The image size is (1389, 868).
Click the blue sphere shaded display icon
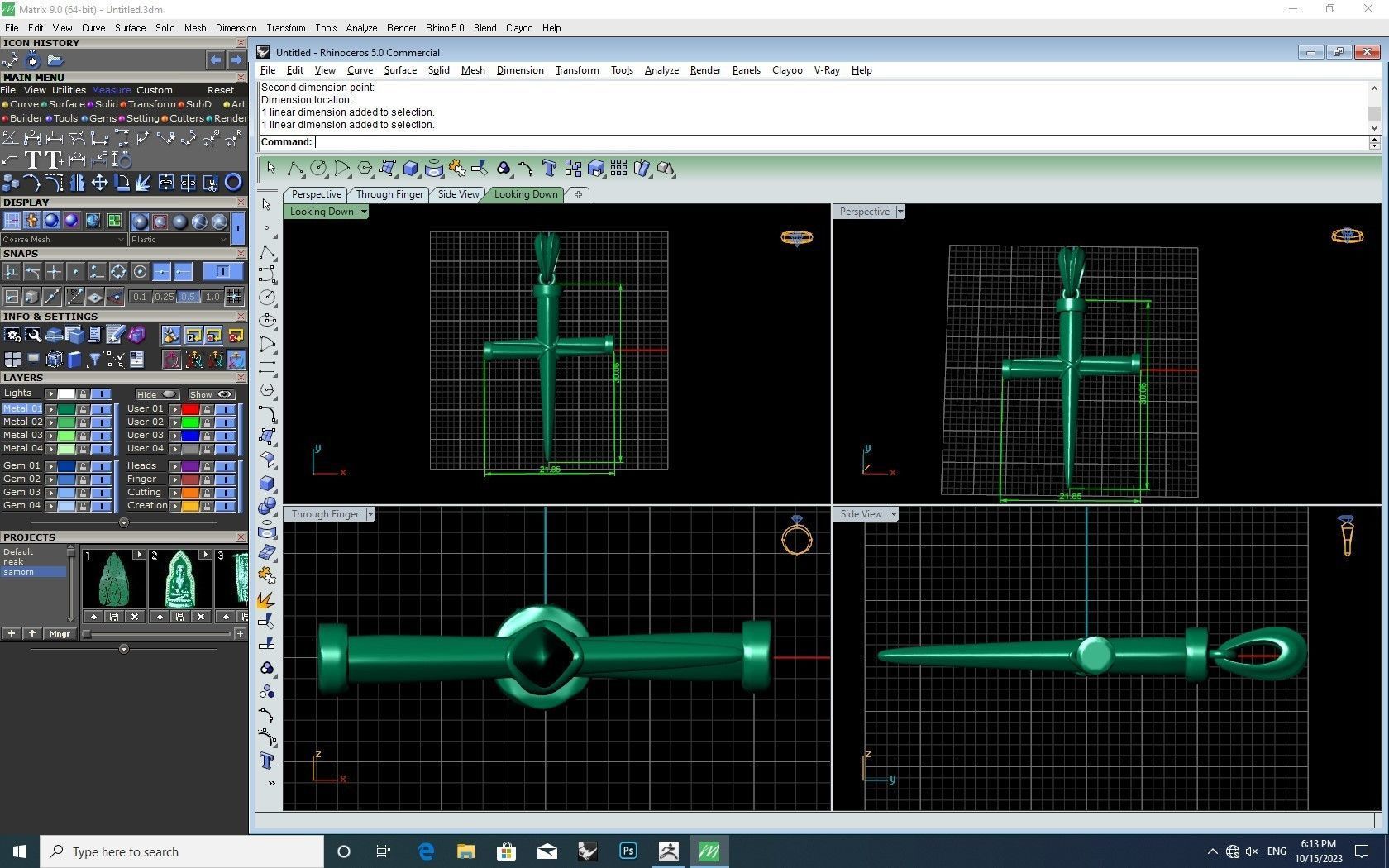tap(51, 221)
